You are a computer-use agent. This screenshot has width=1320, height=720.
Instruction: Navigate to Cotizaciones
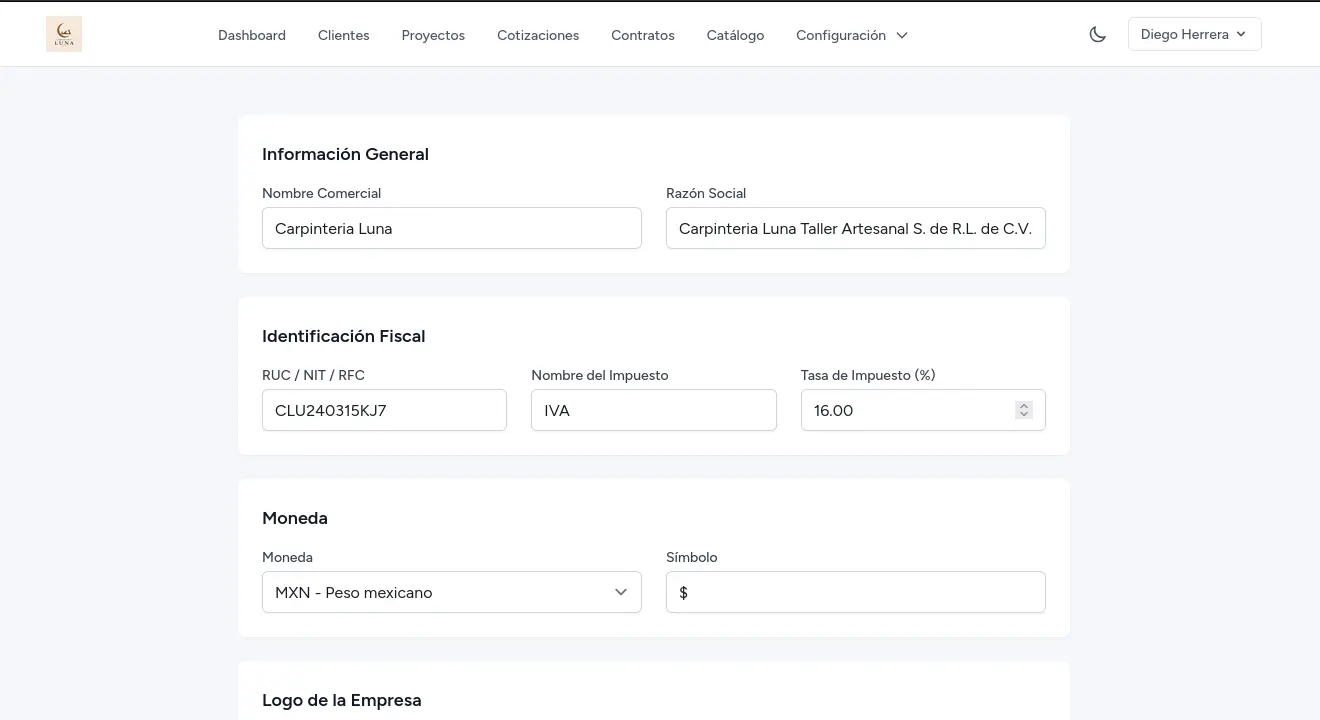click(x=538, y=35)
